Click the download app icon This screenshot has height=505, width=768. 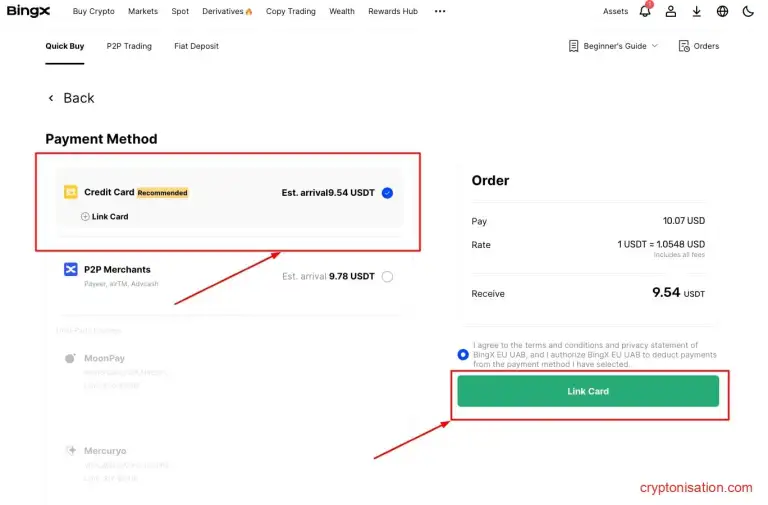[x=697, y=12]
